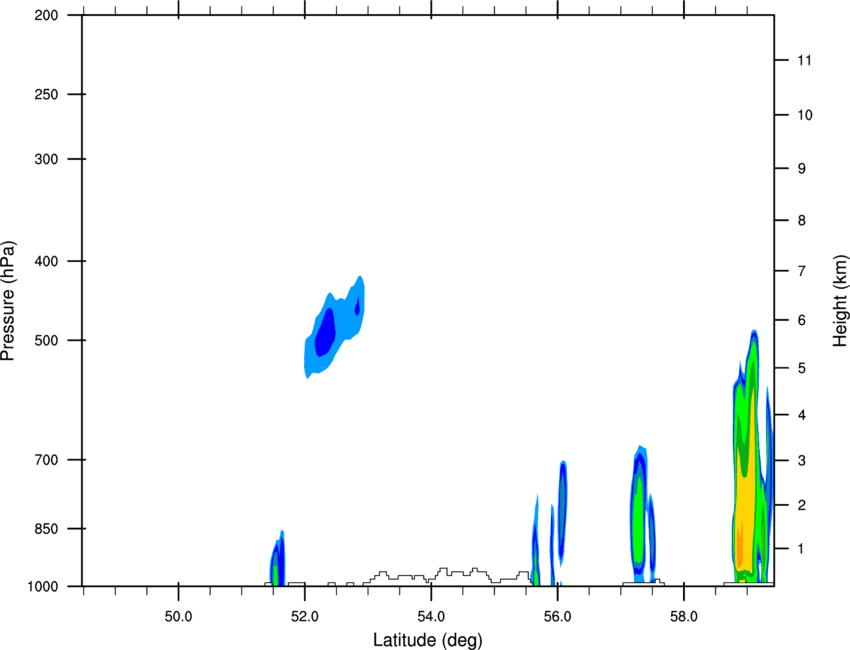This screenshot has height=650, width=850.
Task: Click the 300 pressure tick label
Action: [x=46, y=159]
